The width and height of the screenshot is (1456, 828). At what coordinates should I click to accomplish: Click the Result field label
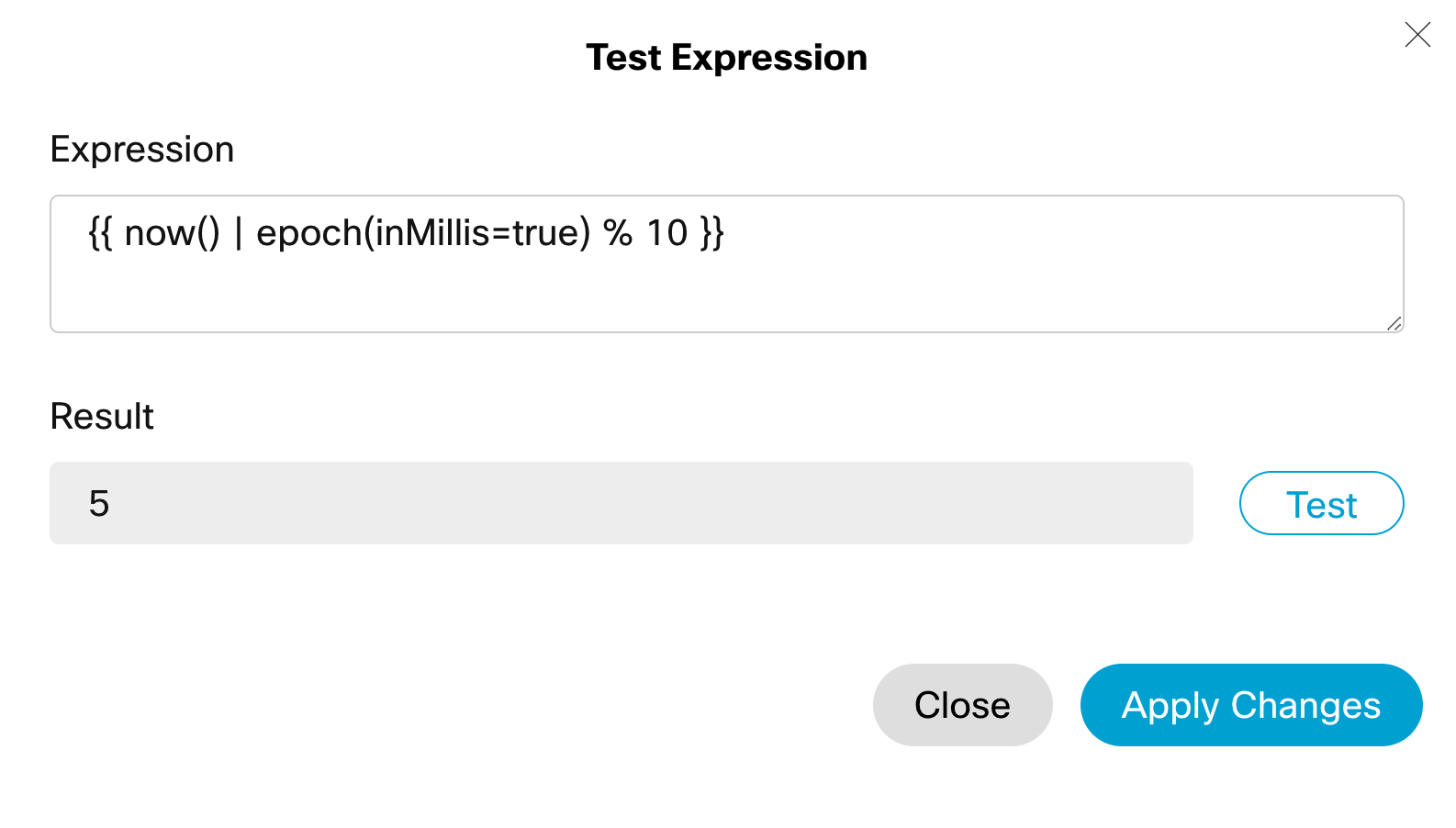click(102, 417)
